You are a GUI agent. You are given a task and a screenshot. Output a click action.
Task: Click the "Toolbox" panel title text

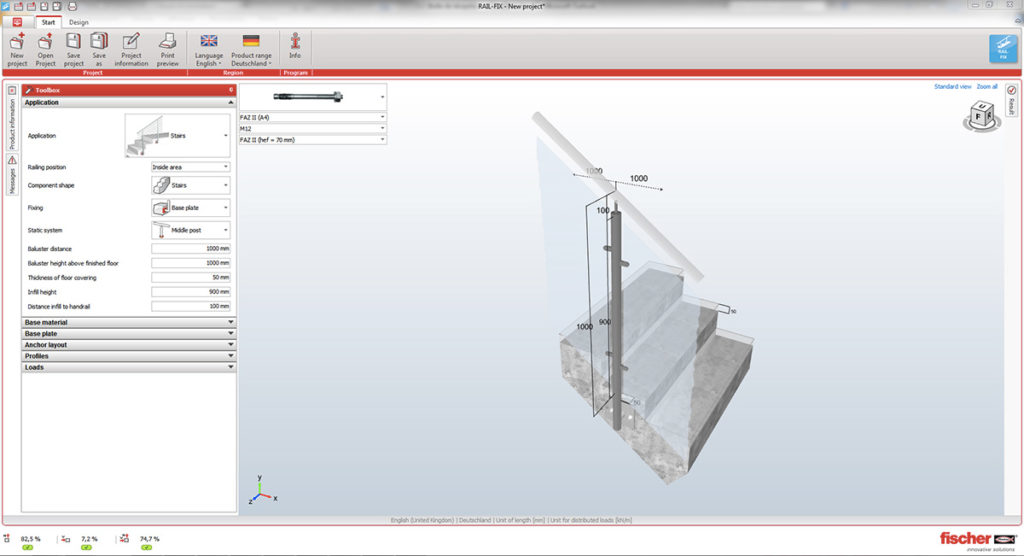48,90
